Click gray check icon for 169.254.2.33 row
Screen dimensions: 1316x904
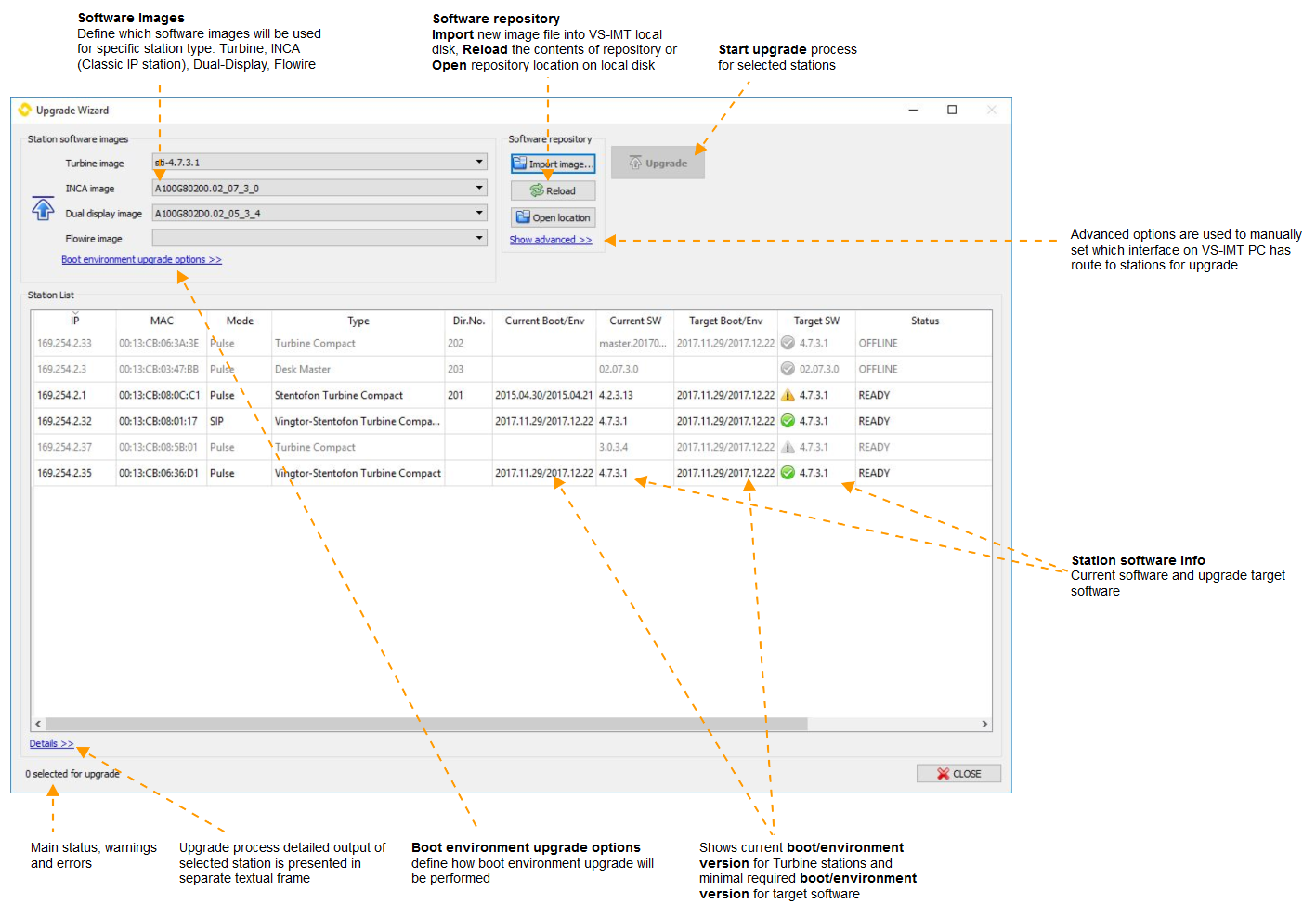(x=788, y=343)
